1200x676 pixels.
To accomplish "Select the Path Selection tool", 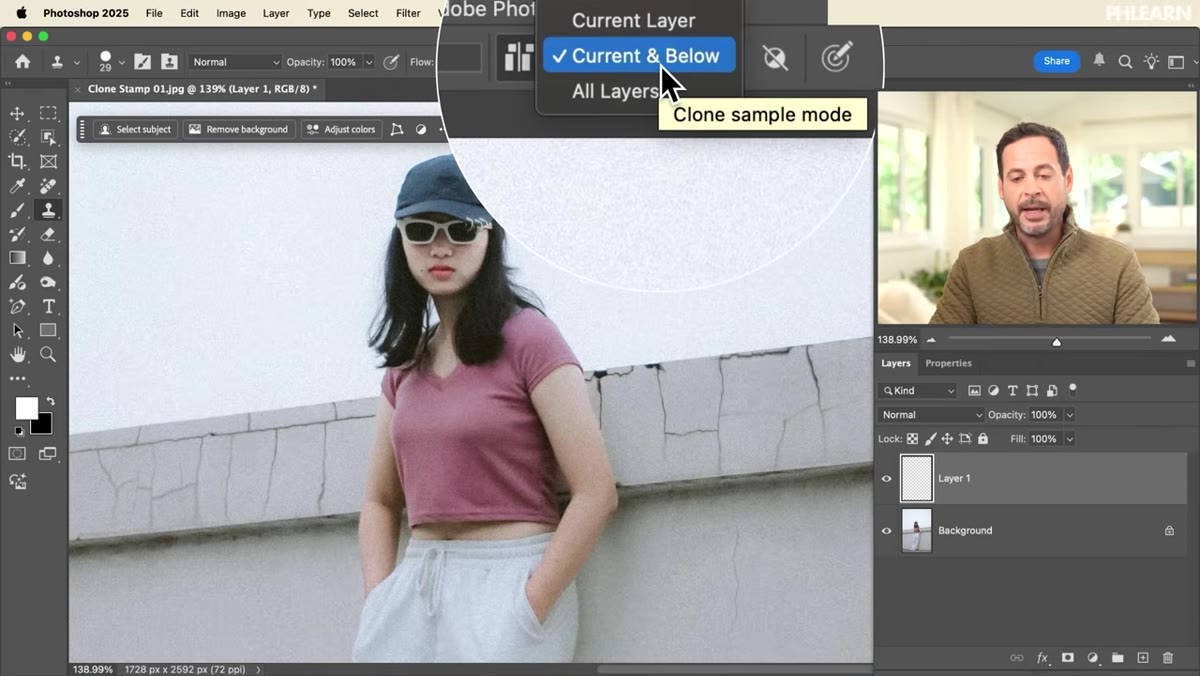I will click(17, 331).
